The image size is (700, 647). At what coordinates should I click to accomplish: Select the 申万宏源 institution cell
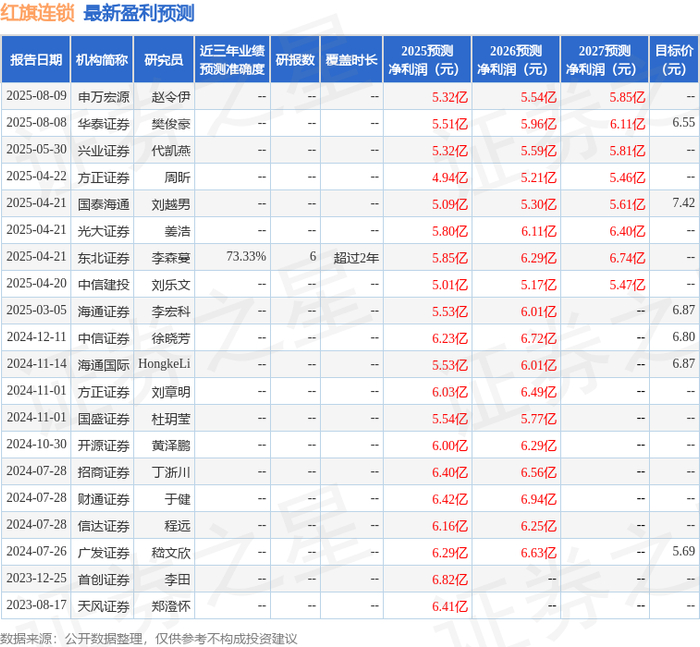(x=104, y=97)
